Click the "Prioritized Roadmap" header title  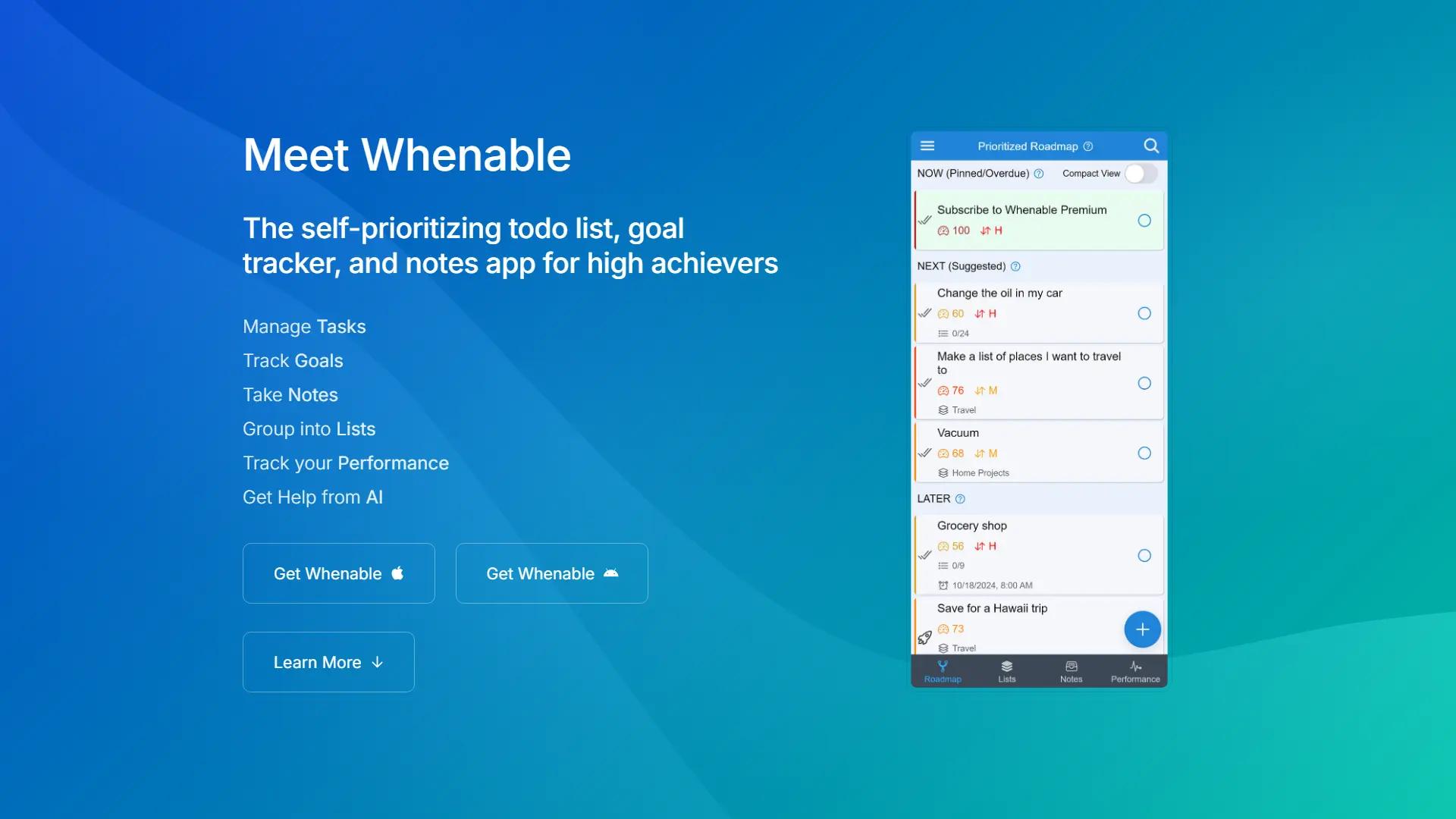1028,146
